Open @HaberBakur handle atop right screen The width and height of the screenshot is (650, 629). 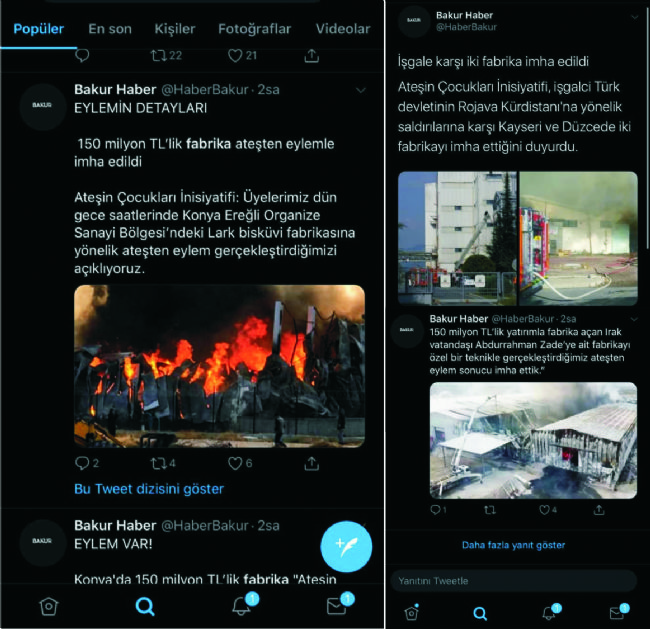tap(466, 27)
